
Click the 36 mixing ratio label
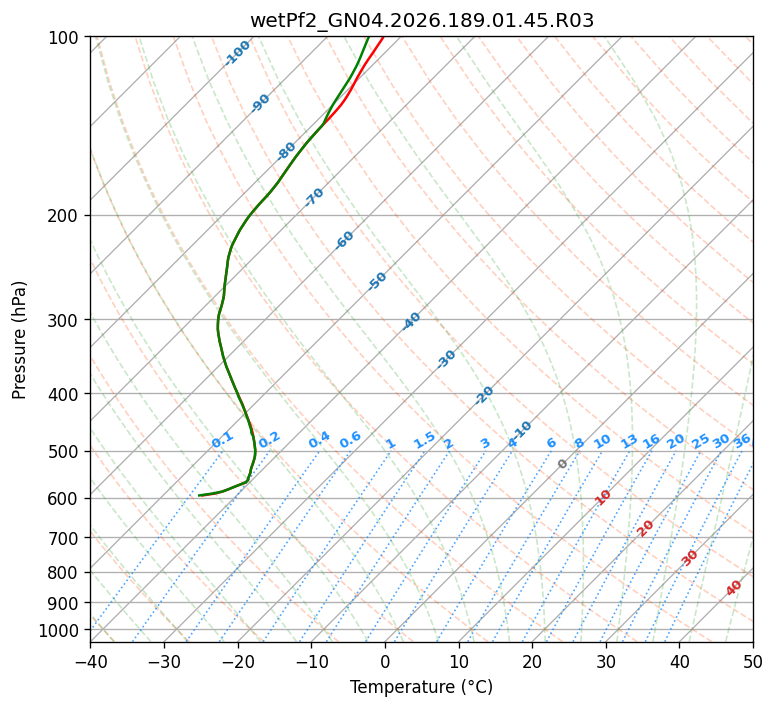pos(742,441)
